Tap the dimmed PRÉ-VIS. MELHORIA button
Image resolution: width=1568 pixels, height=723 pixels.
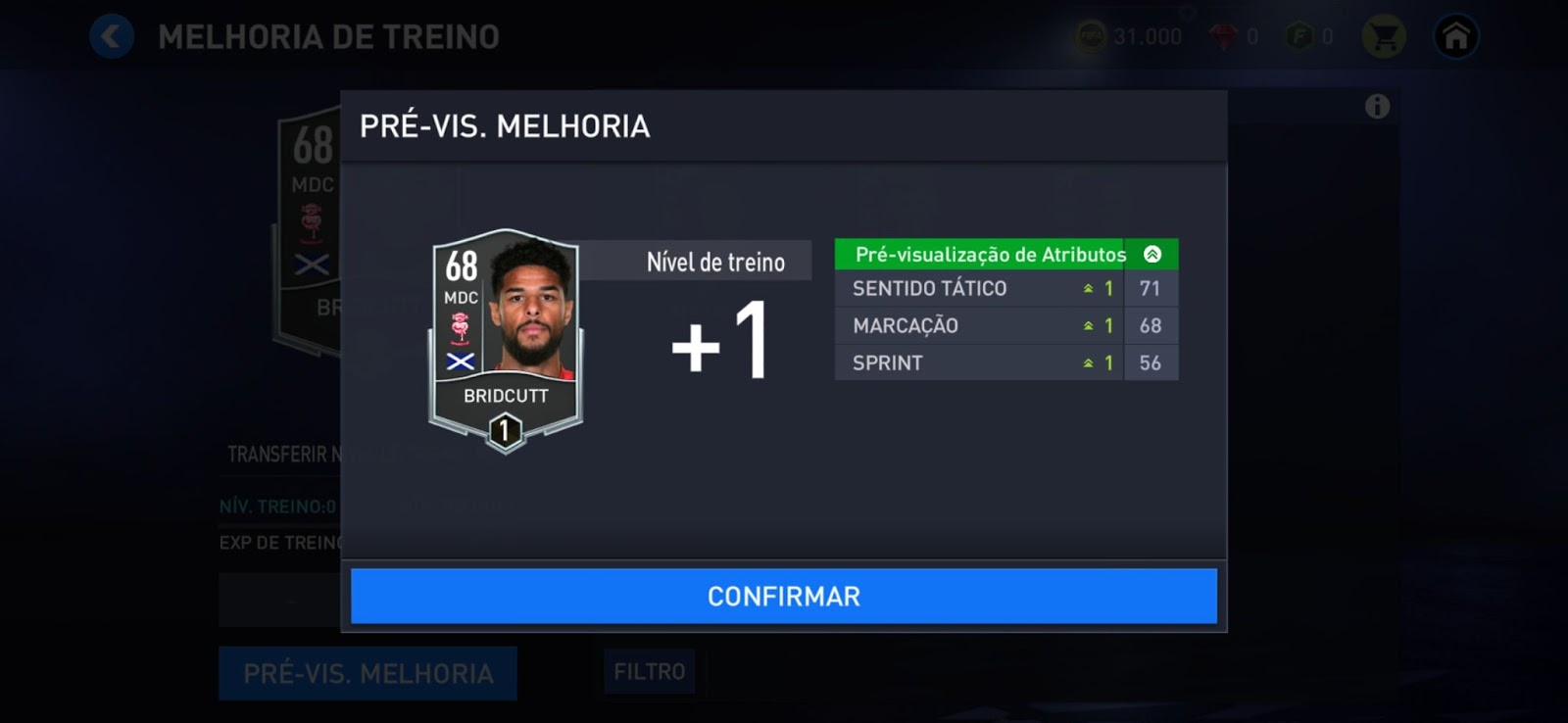point(367,673)
